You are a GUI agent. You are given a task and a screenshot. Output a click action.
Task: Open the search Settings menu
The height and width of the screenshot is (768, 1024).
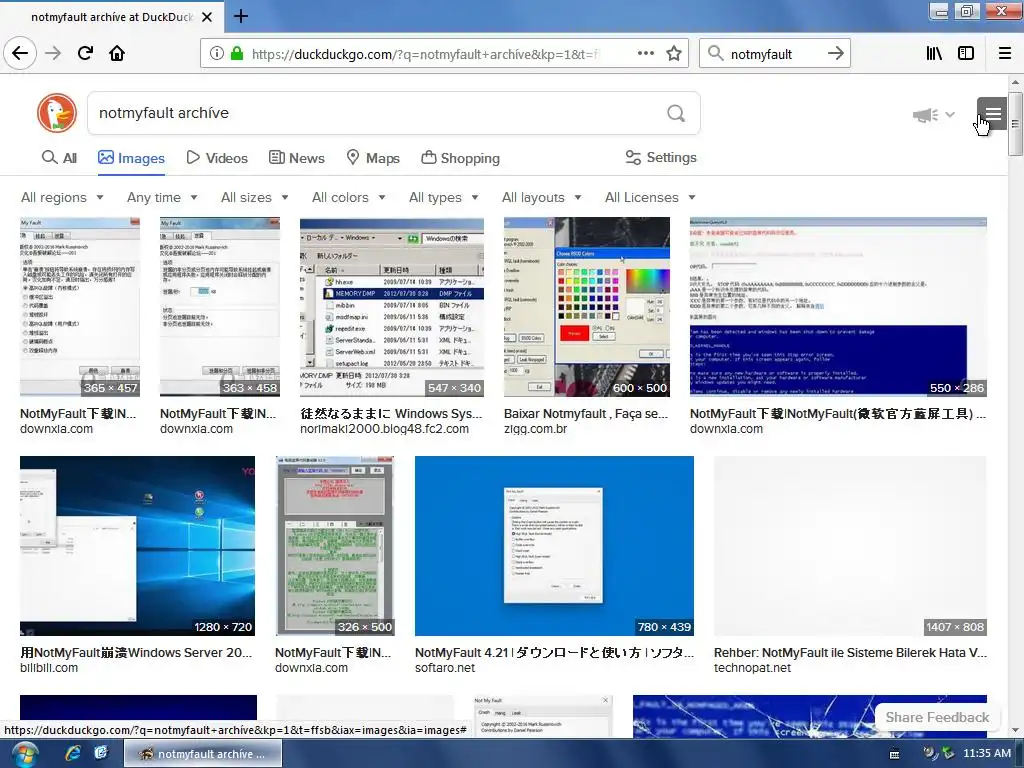pyautogui.click(x=661, y=157)
